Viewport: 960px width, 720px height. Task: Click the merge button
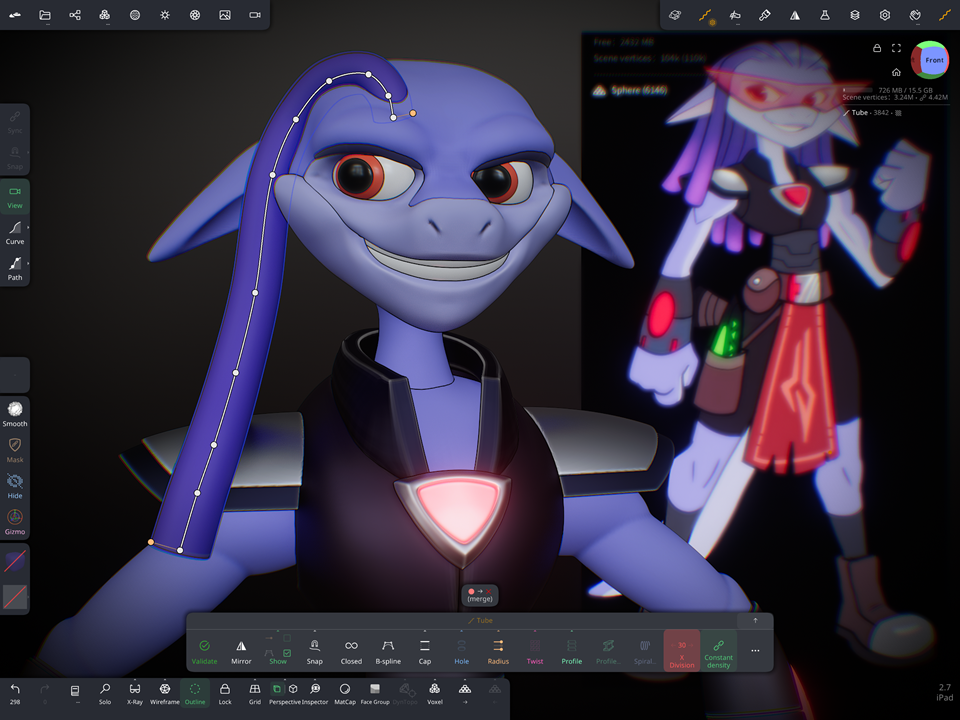pyautogui.click(x=479, y=595)
